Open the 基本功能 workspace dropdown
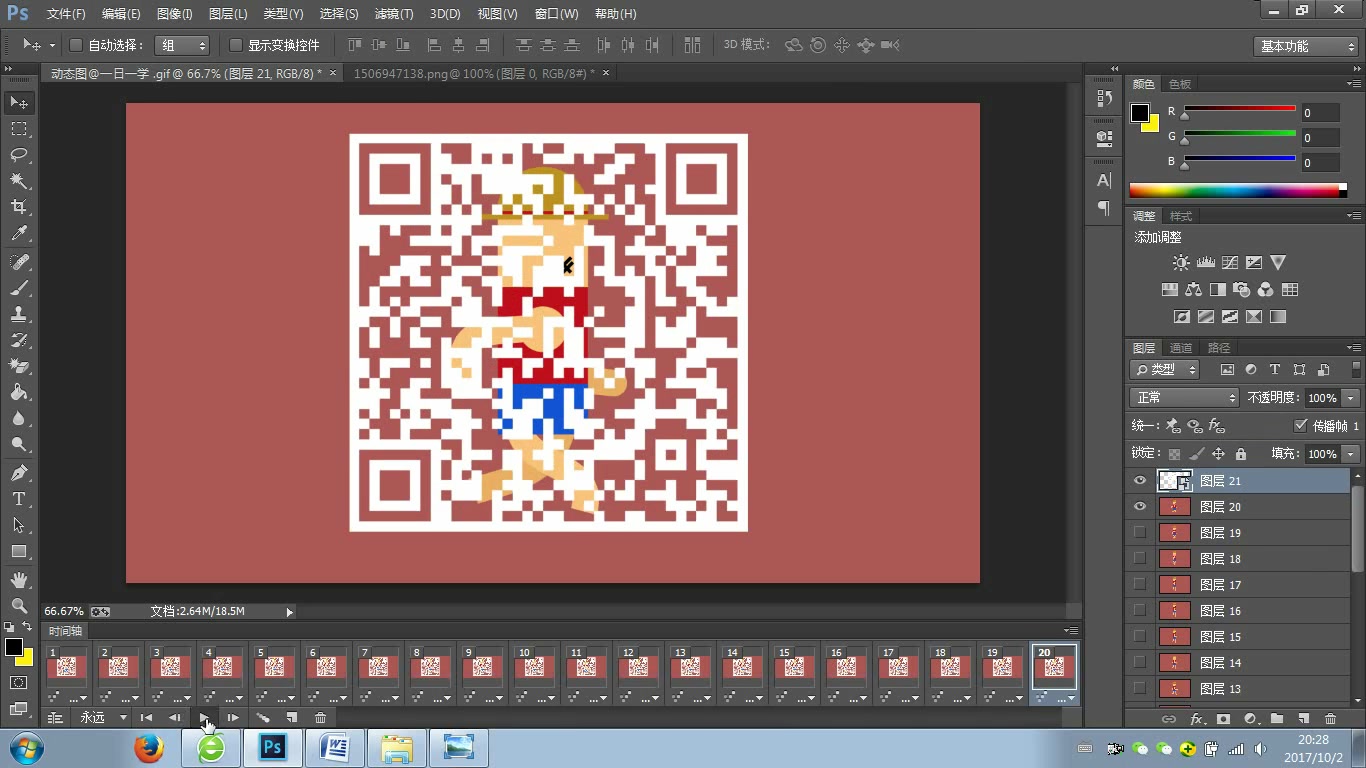 (1305, 46)
